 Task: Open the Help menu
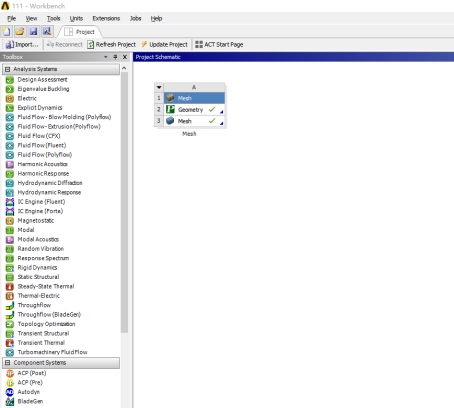tap(156, 18)
